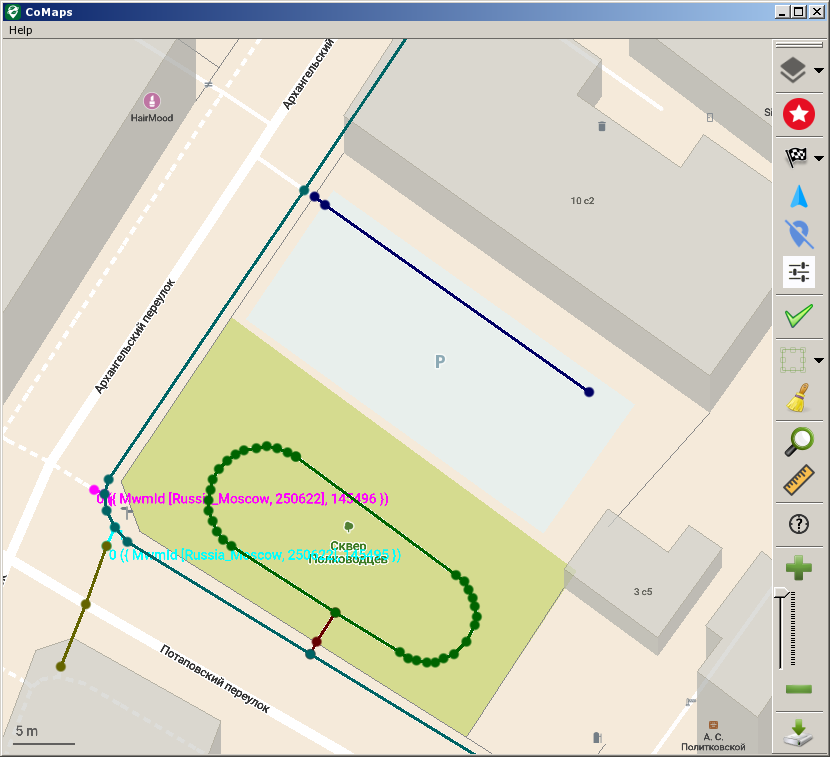Open the Help menu

coord(20,30)
